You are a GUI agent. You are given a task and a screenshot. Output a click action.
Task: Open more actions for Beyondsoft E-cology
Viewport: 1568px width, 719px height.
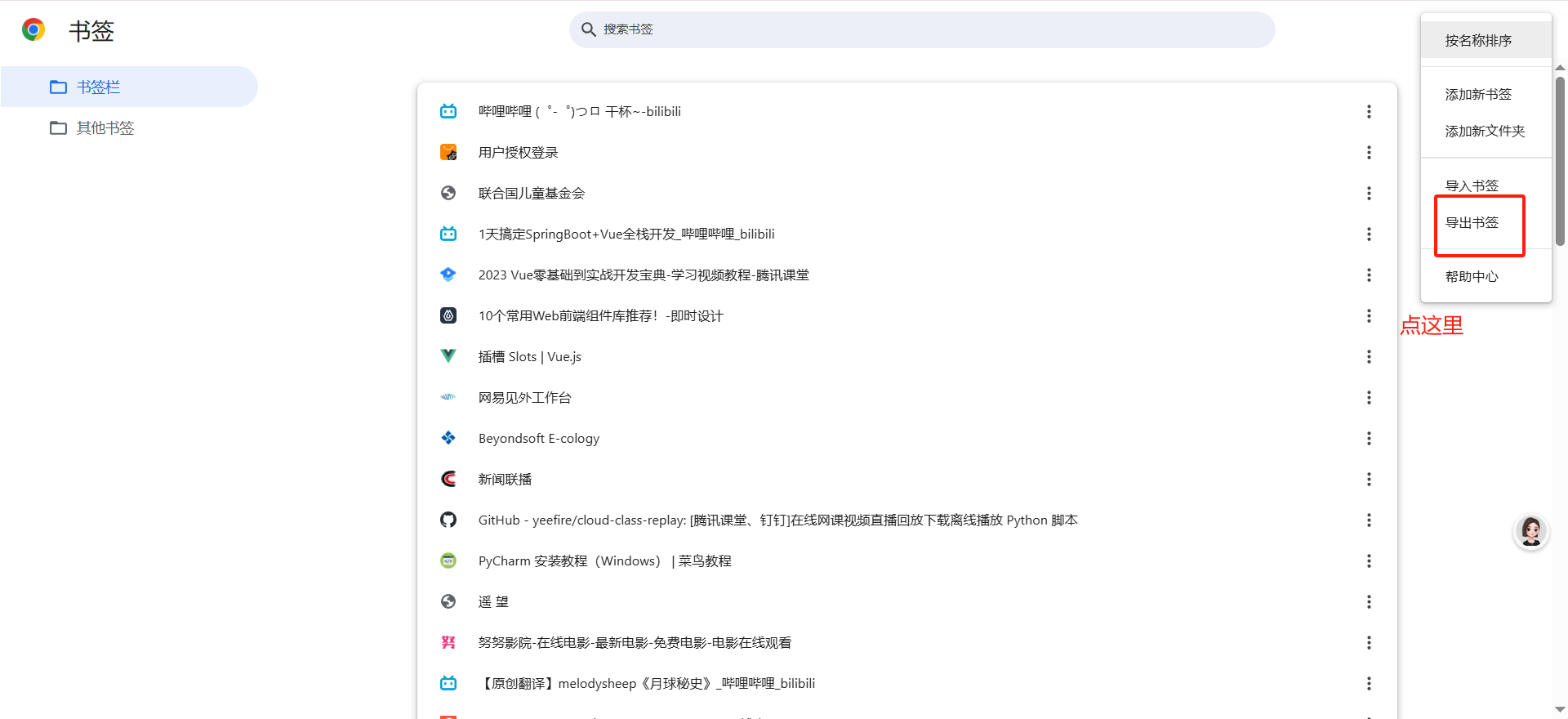[x=1369, y=438]
